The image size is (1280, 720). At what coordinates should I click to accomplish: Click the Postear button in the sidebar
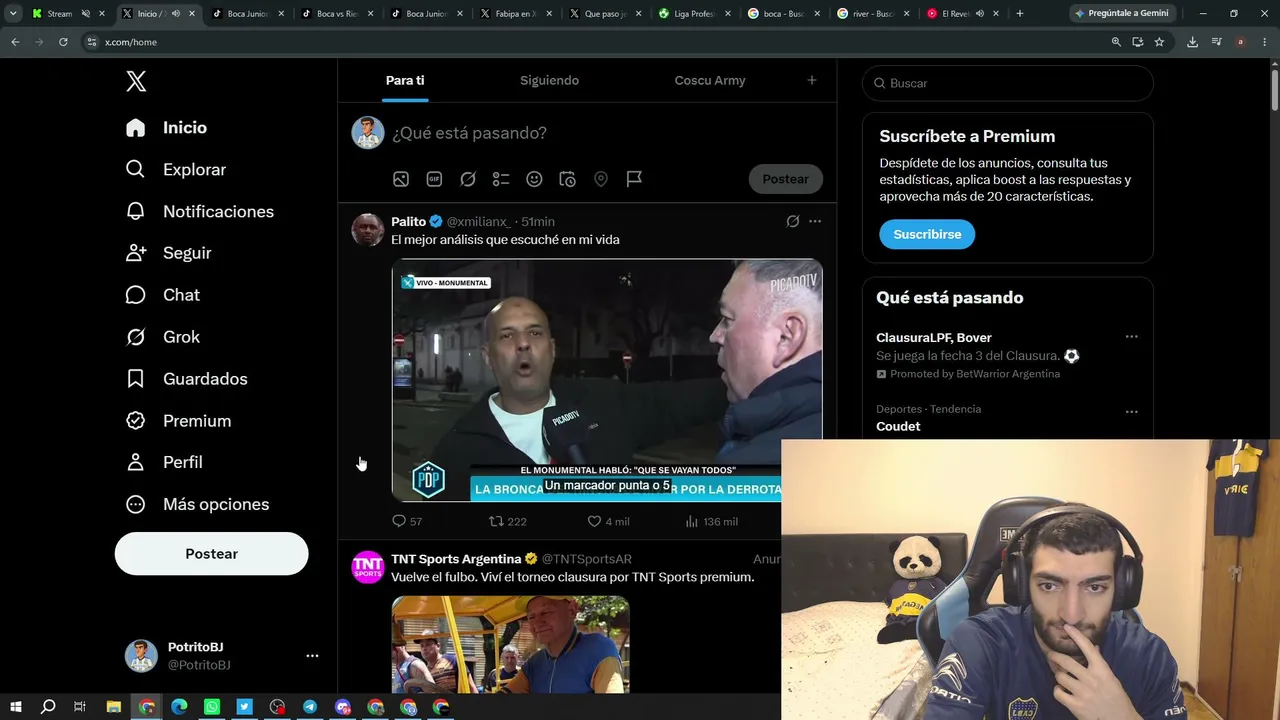211,554
